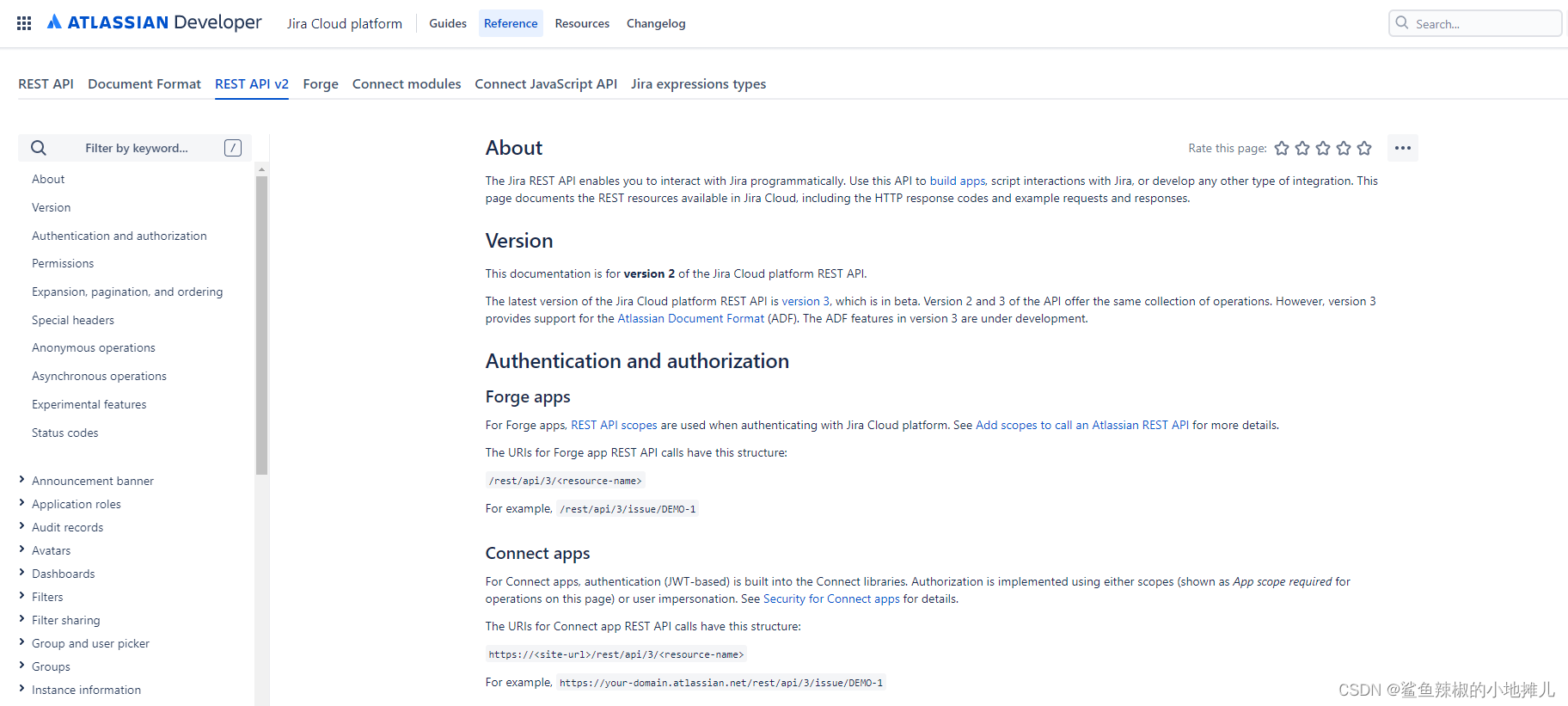Click the top Search input field

pos(1475,23)
